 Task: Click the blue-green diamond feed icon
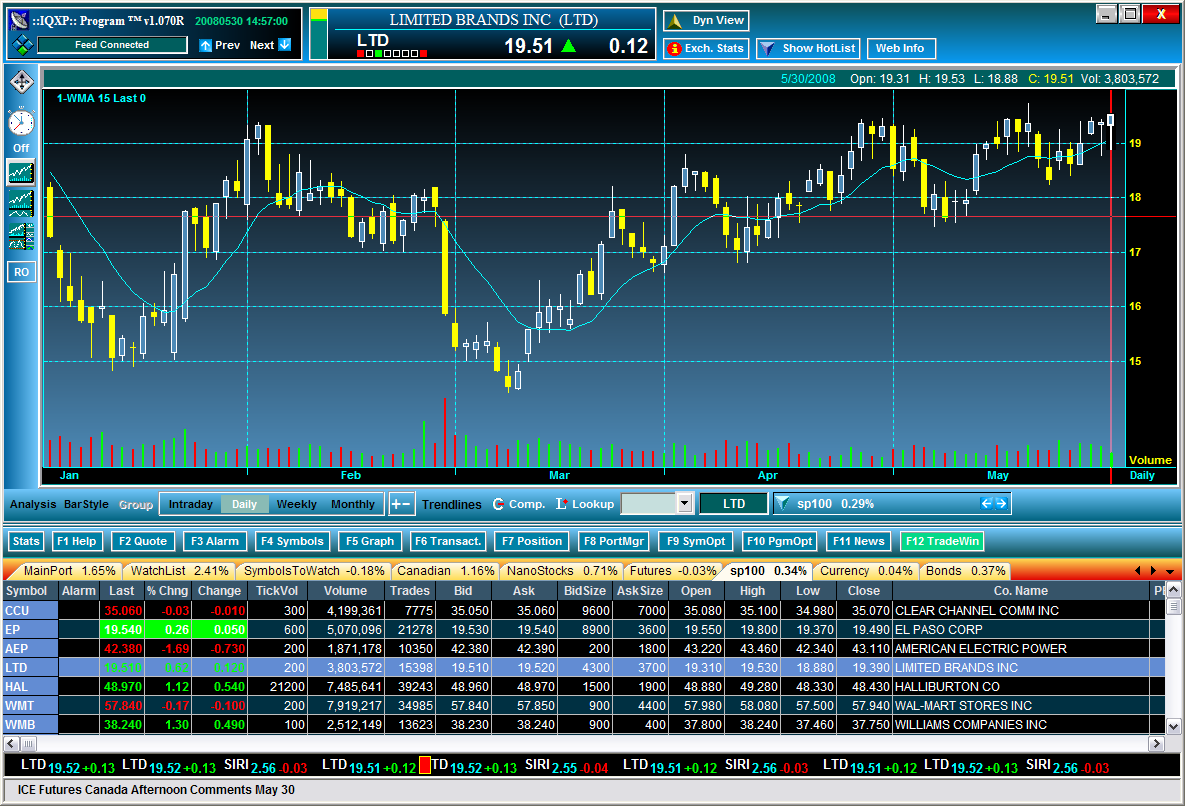pos(23,45)
